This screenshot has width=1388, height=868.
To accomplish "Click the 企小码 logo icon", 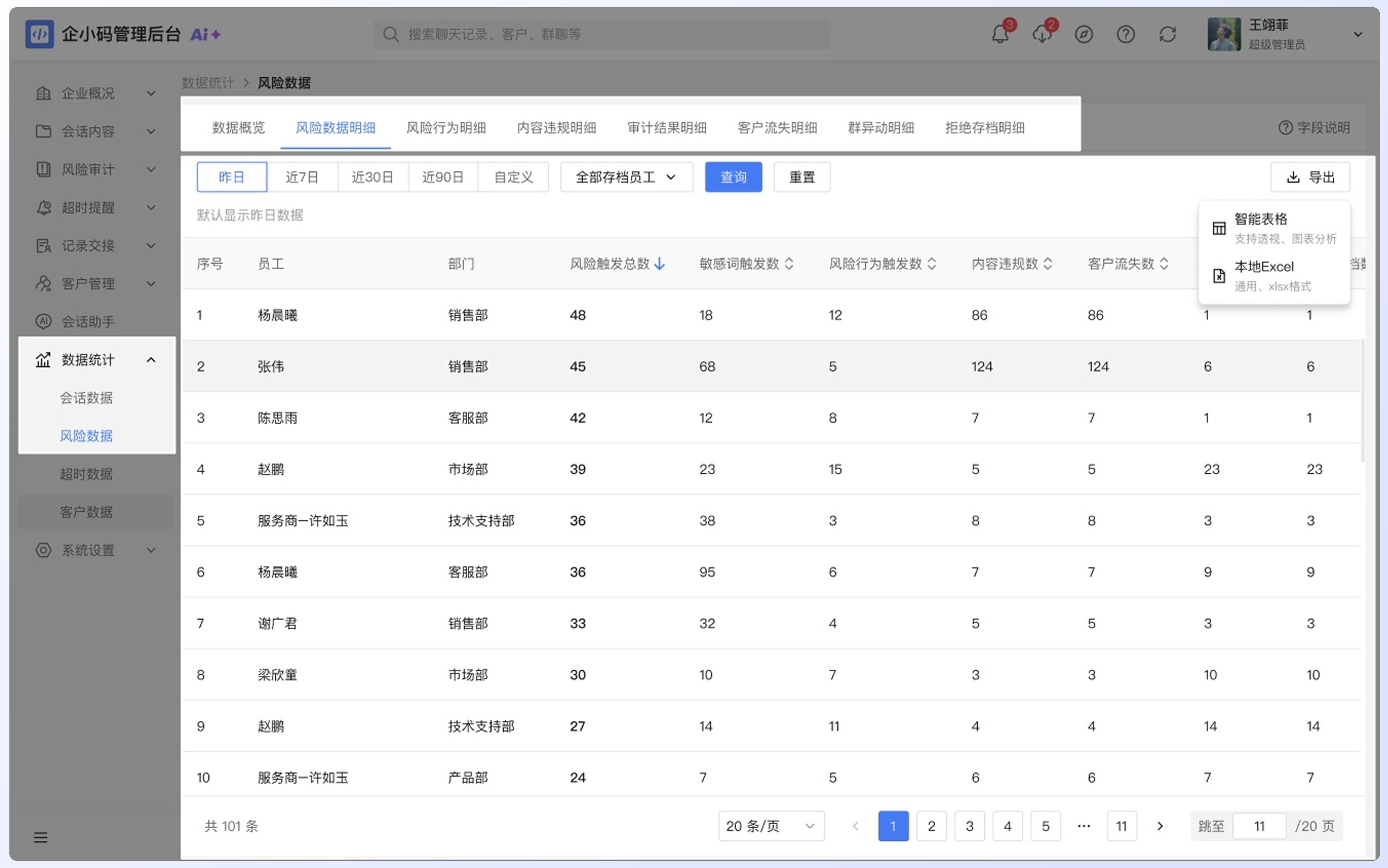I will coord(40,34).
